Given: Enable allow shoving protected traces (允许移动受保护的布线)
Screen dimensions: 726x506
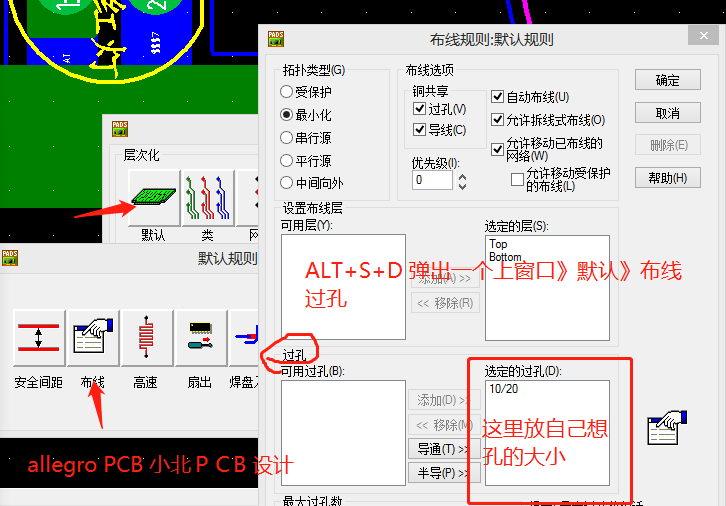Looking at the screenshot, I should (x=517, y=179).
